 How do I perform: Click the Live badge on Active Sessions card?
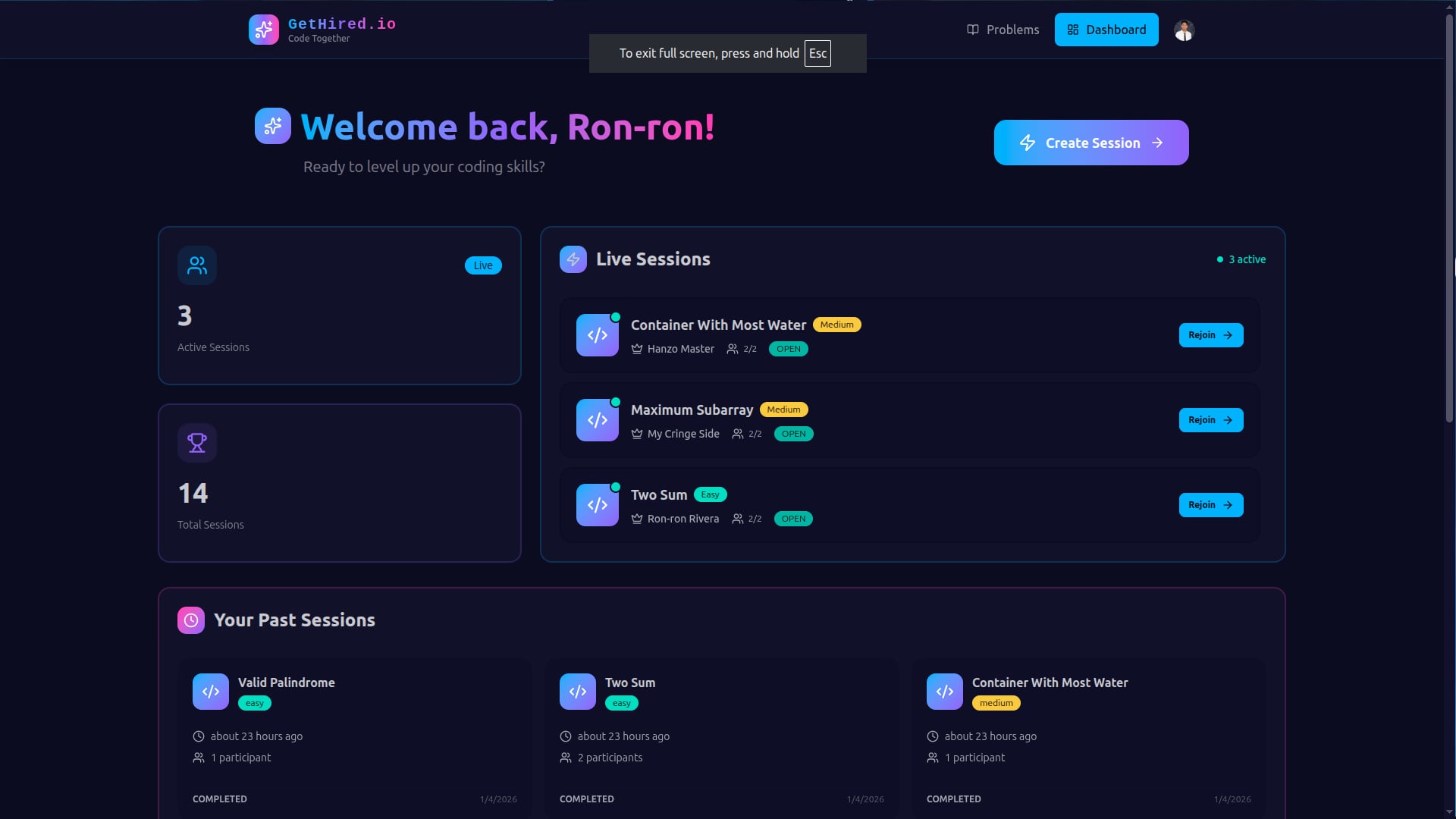click(x=483, y=265)
